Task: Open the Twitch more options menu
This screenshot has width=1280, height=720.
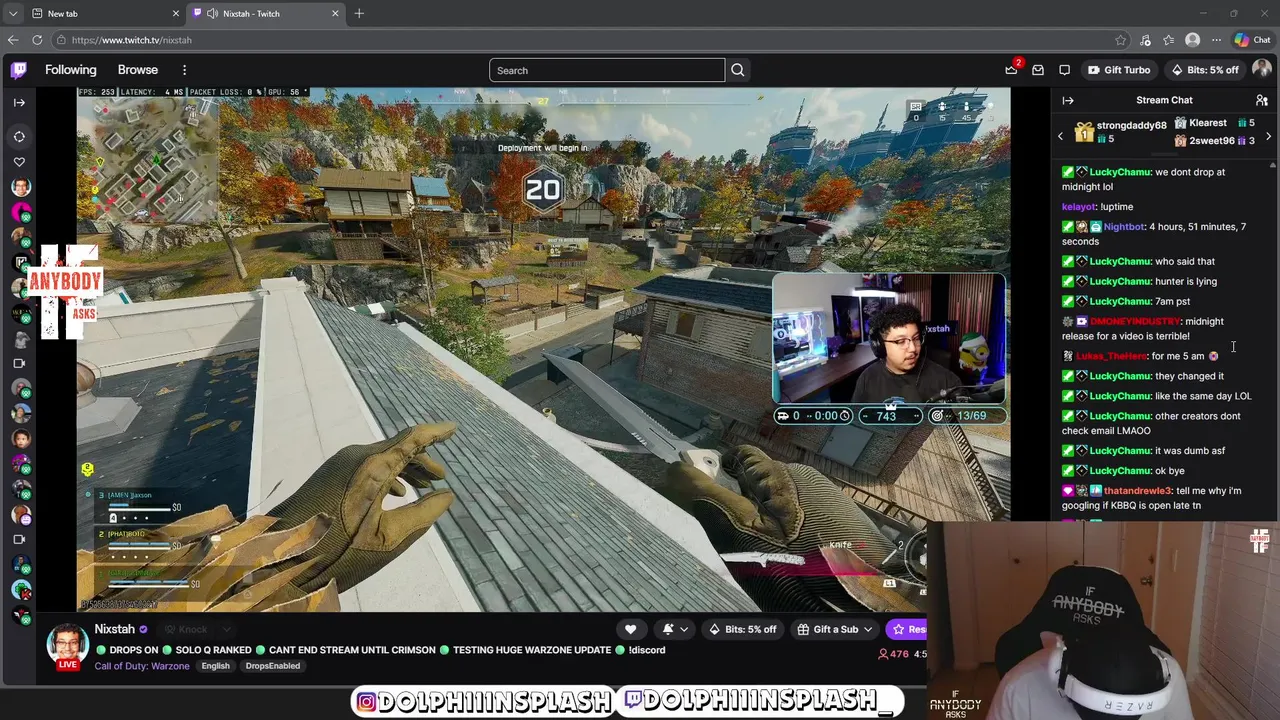Action: click(x=184, y=70)
